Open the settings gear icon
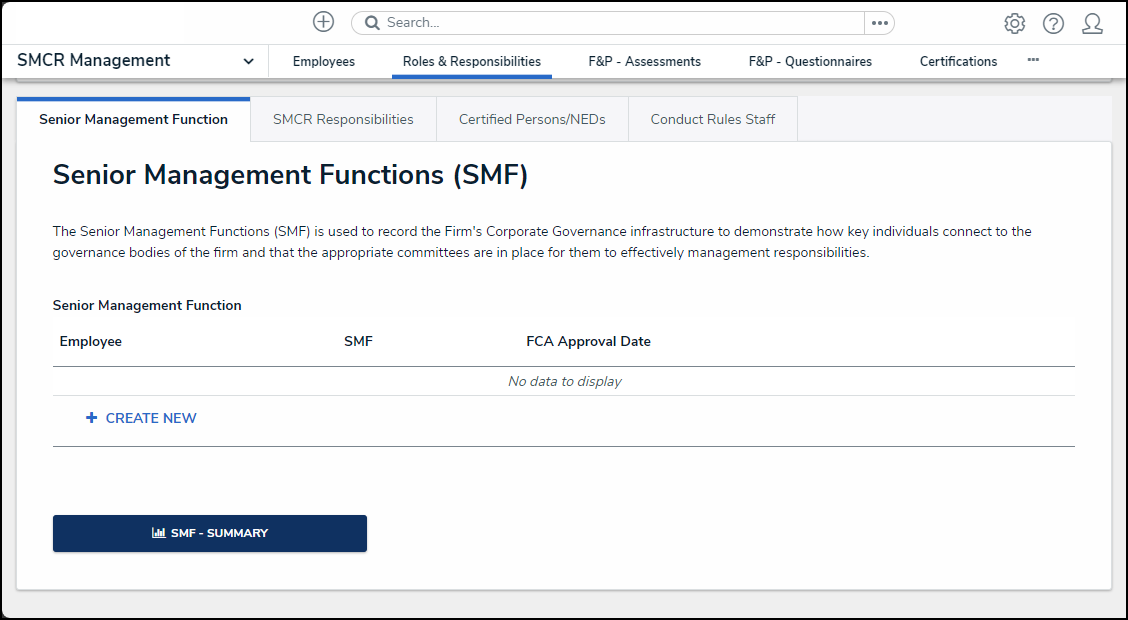This screenshot has height=620, width=1128. click(x=1014, y=23)
